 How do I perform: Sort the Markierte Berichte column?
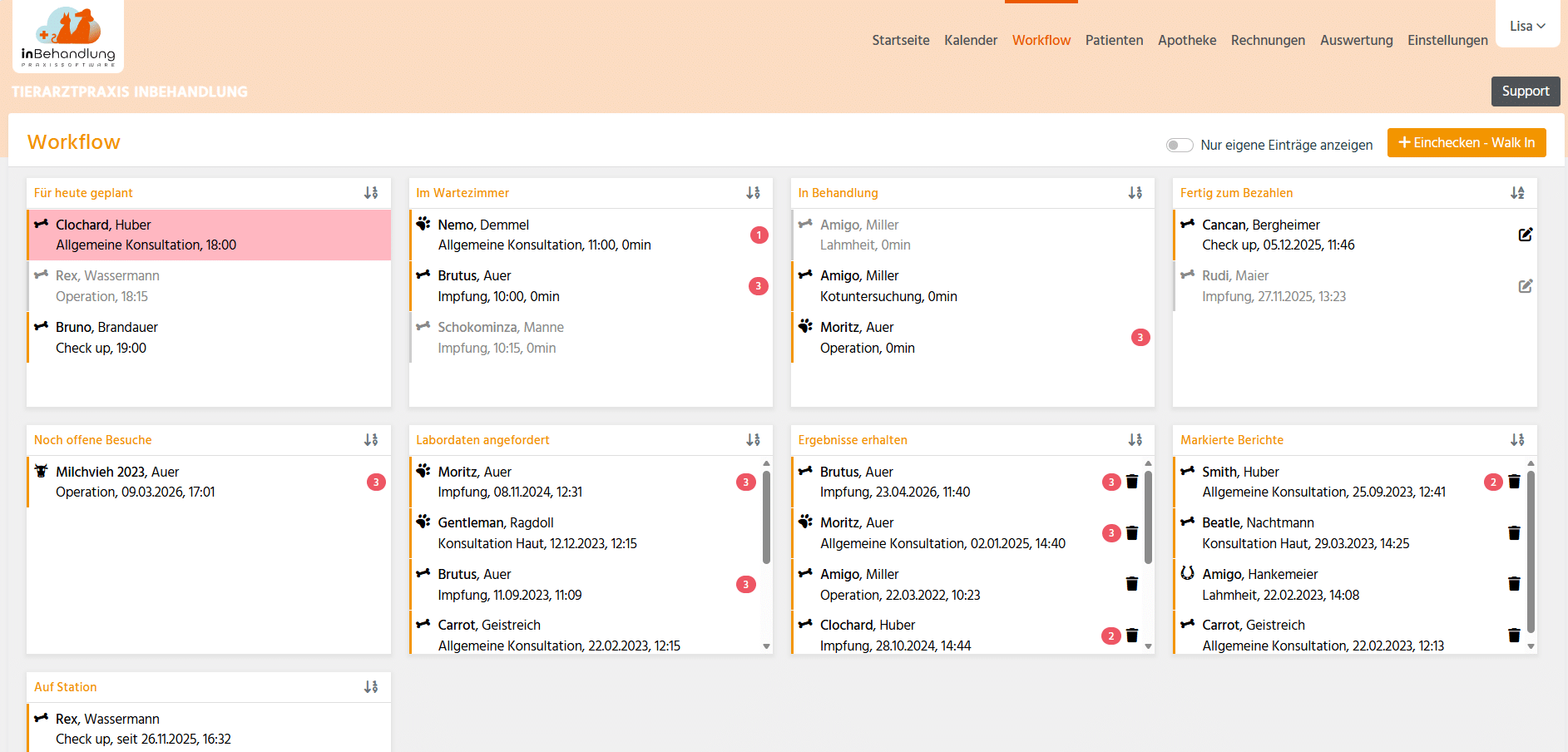coord(1518,440)
